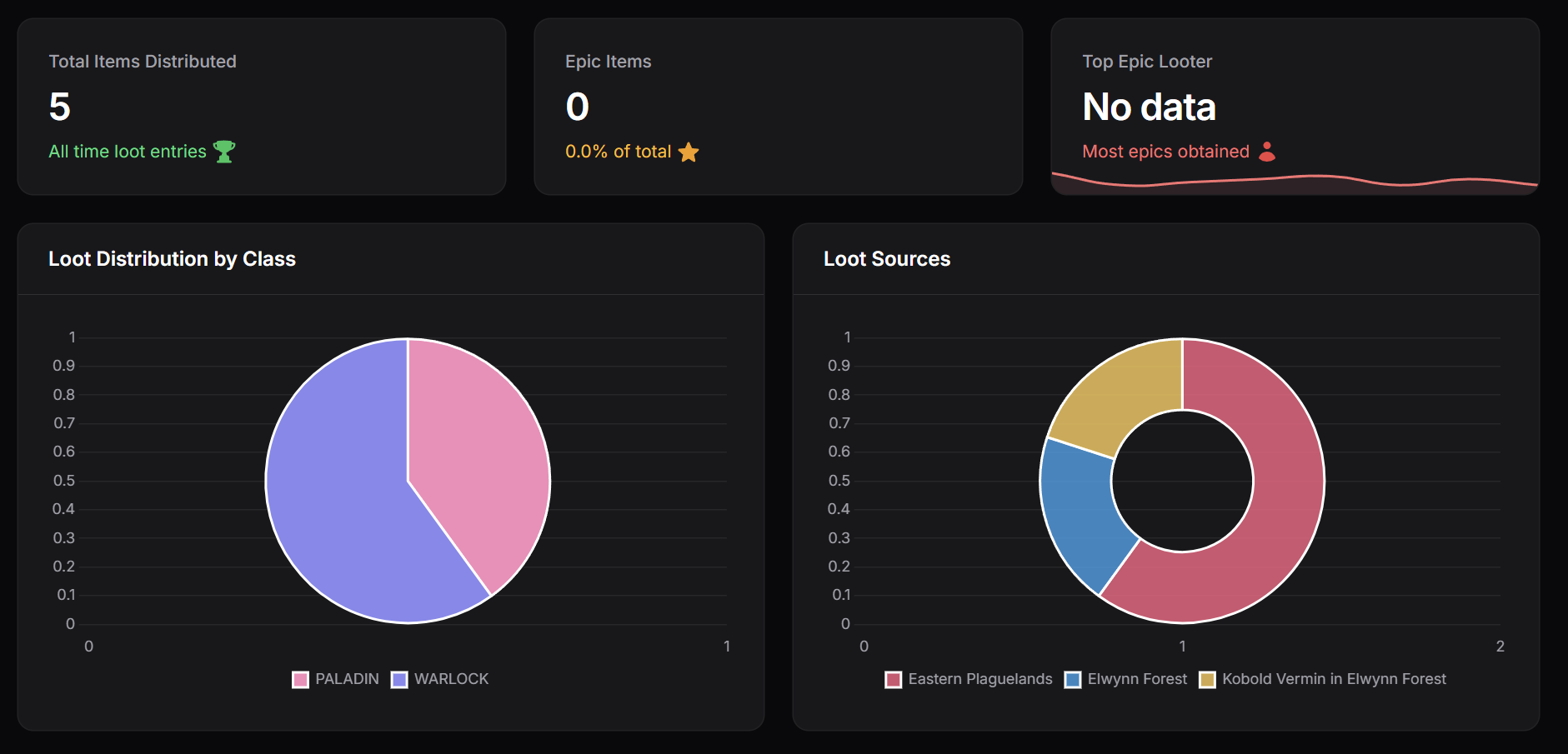The height and width of the screenshot is (754, 1568).
Task: Toggle the WARLOCK legend color box
Action: coord(399,680)
